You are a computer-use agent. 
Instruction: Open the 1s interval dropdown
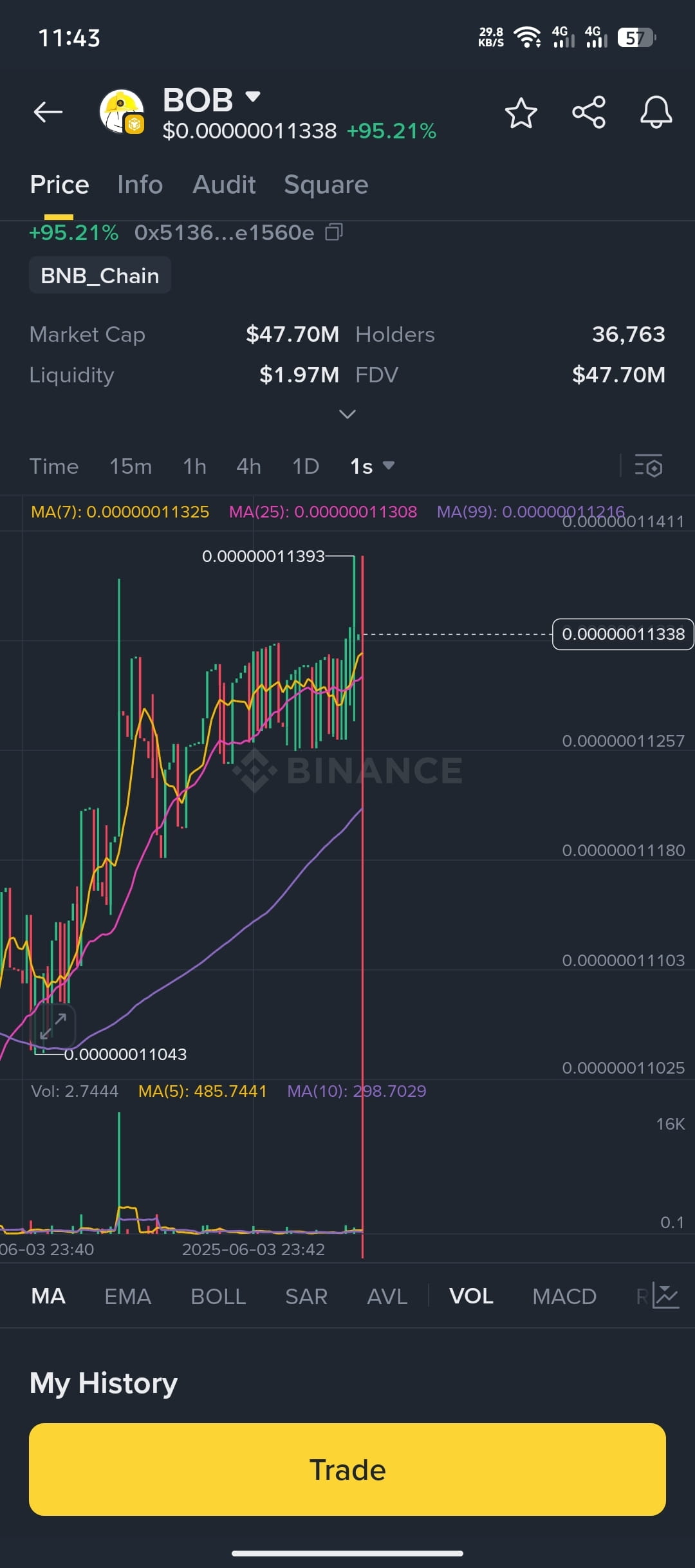(x=372, y=466)
